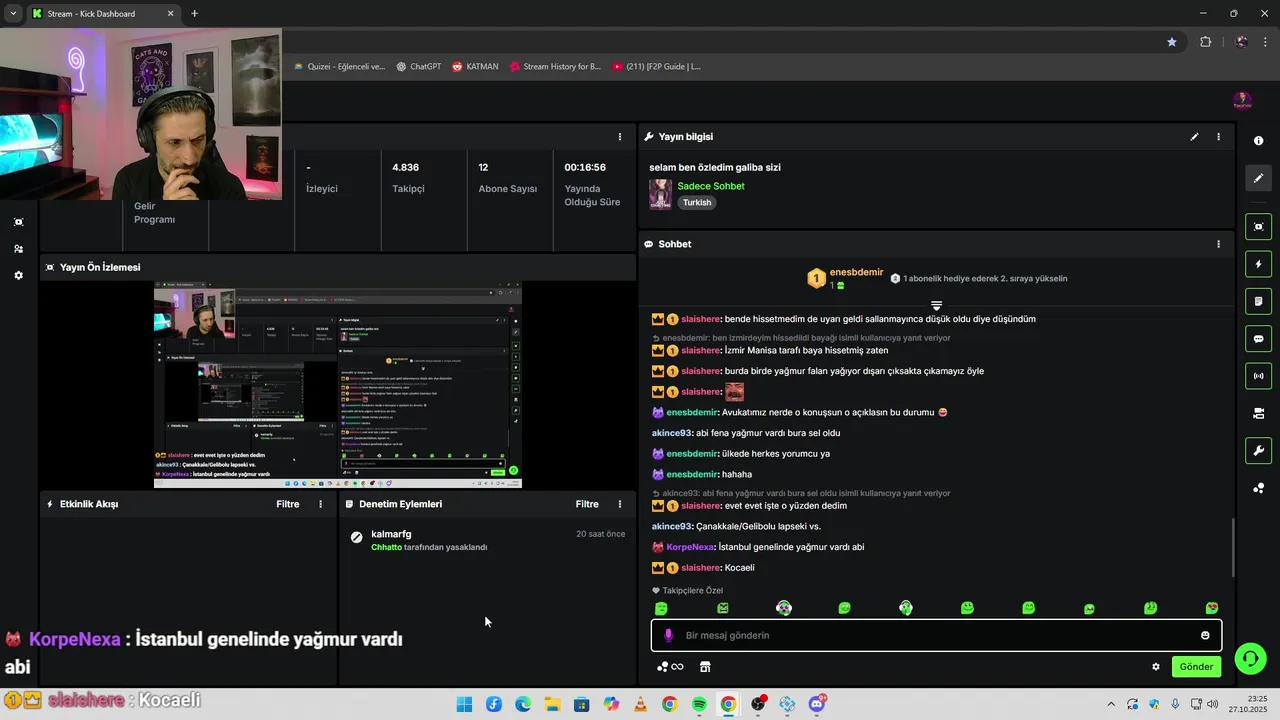The image size is (1280, 720).
Task: Open the info icon in right sidebar
Action: pyautogui.click(x=1258, y=141)
